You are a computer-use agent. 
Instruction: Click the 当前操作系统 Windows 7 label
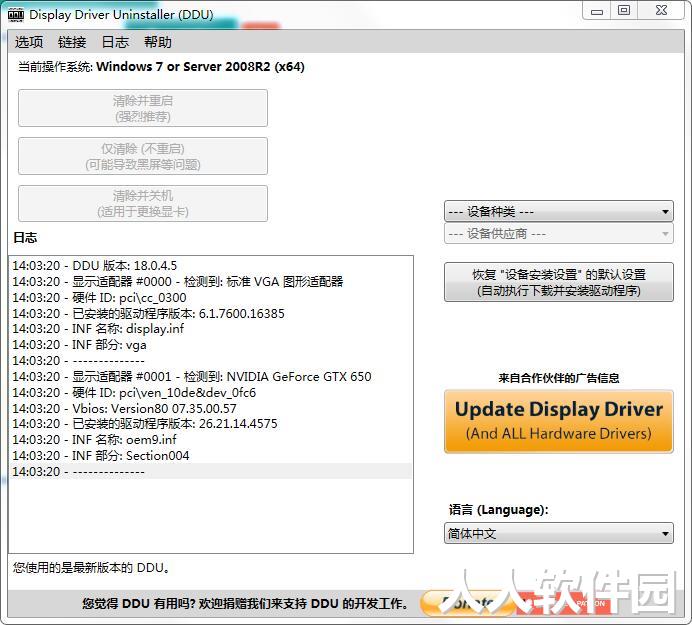pyautogui.click(x=161, y=67)
